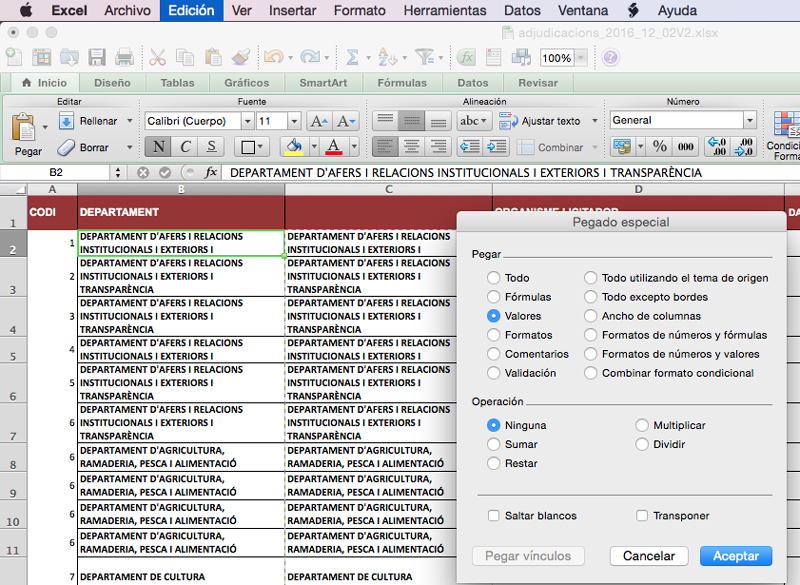Screen dimensions: 800x585
Task: Apply the yellow fill color bucket
Action: tap(294, 147)
